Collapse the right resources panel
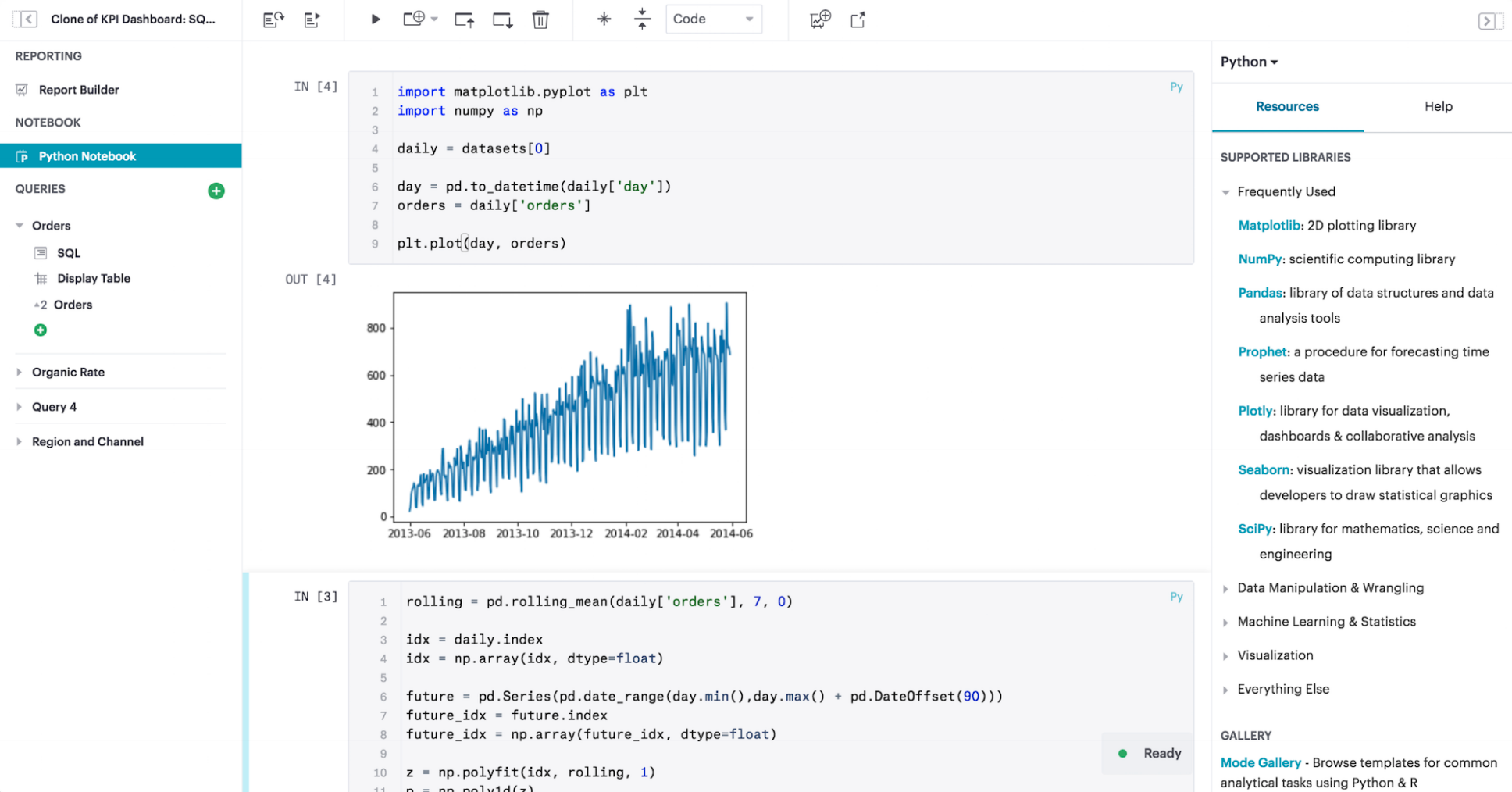 tap(1487, 21)
